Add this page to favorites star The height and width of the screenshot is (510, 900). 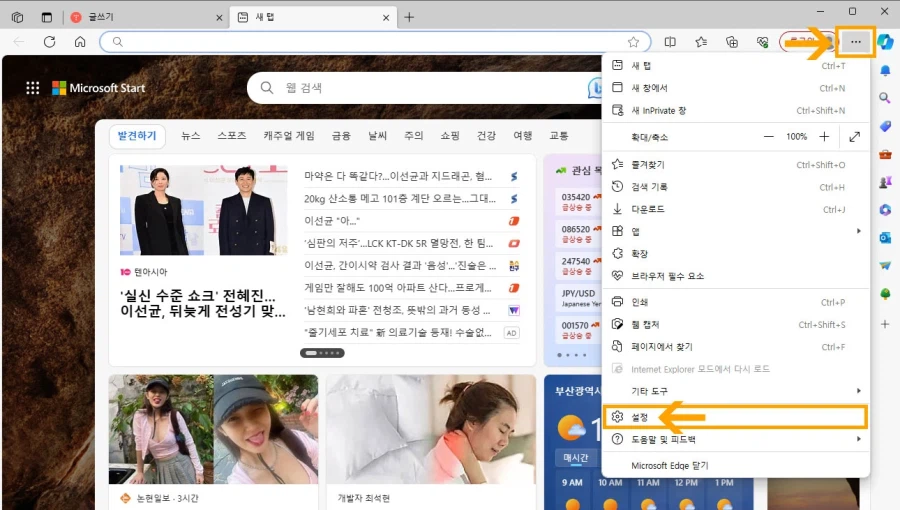633,42
